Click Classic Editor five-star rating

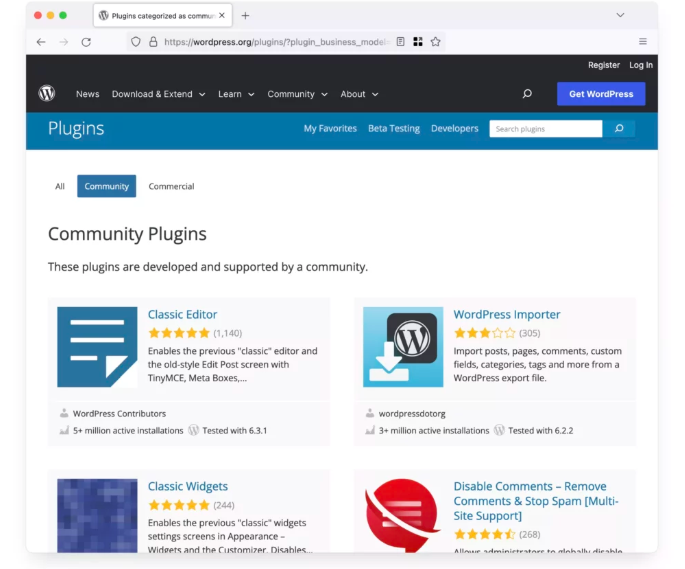[x=179, y=333]
